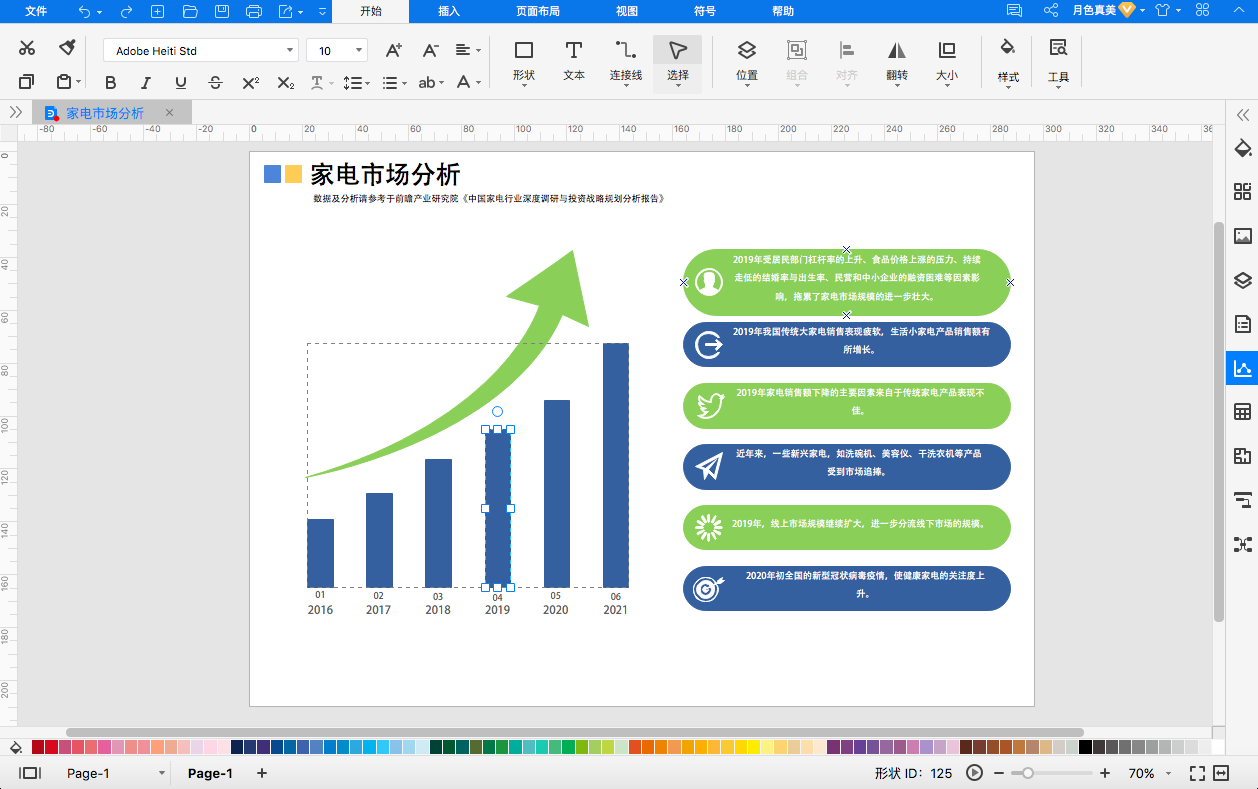Toggle the page list panel icon
This screenshot has height=789, width=1258.
[30, 773]
